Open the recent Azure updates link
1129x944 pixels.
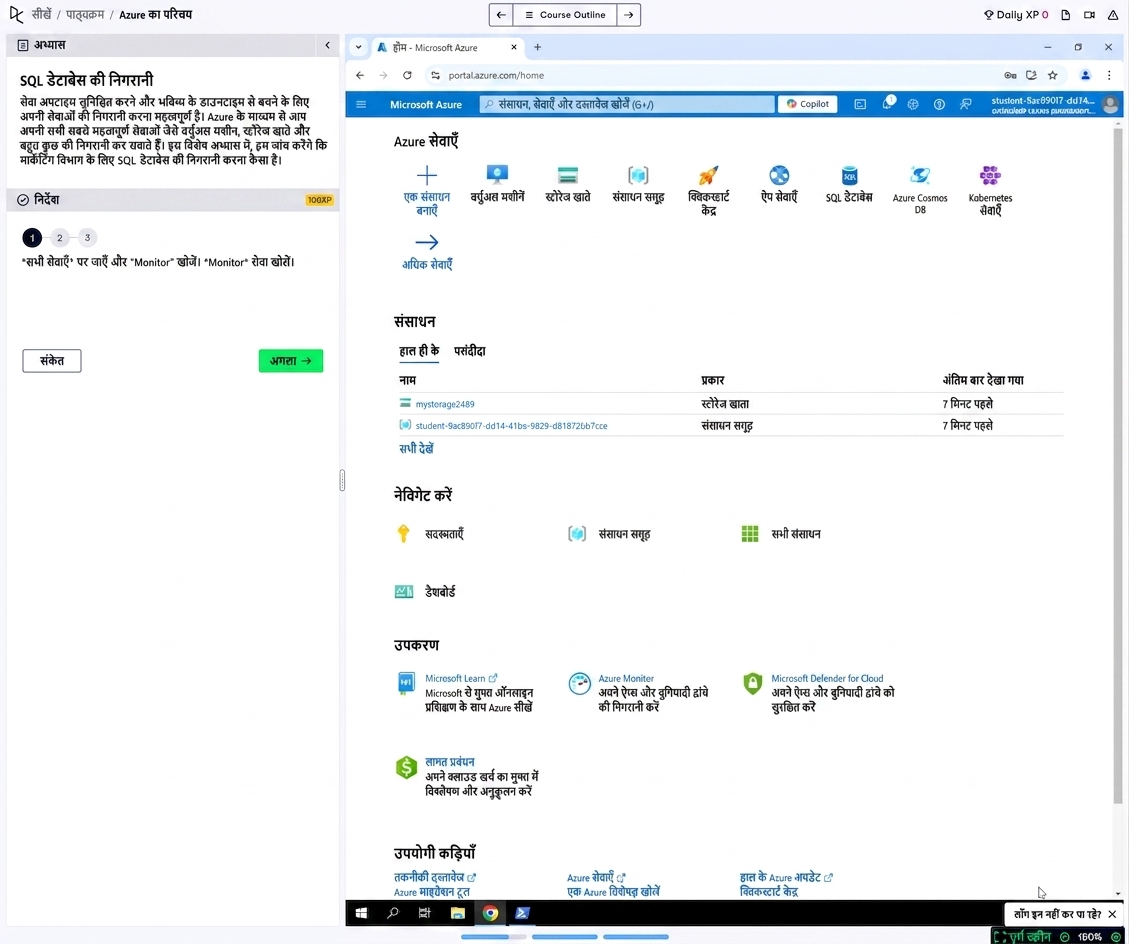786,877
